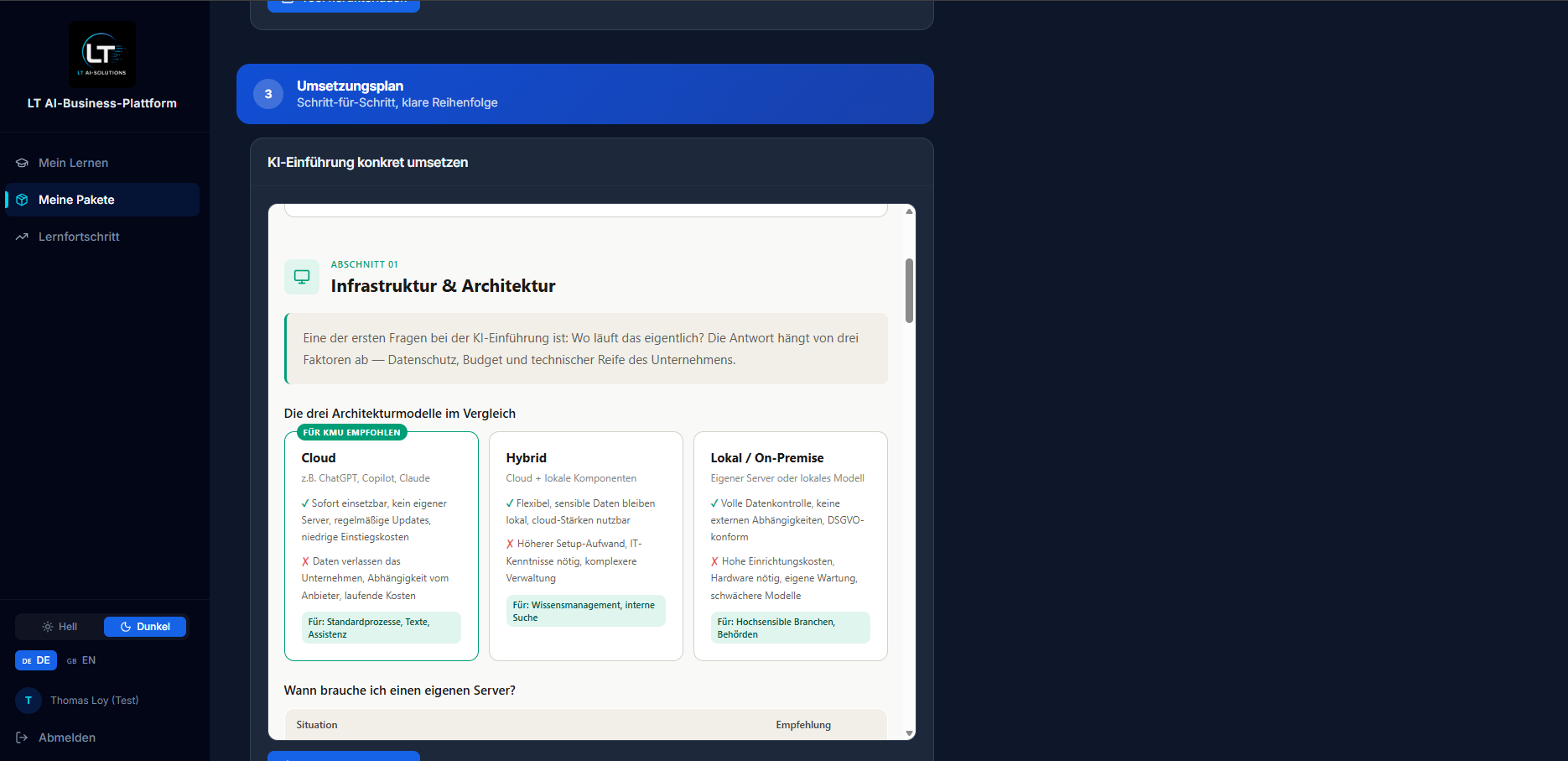The height and width of the screenshot is (761, 1568).
Task: Click scroll up arrow in content frame
Action: 909,211
